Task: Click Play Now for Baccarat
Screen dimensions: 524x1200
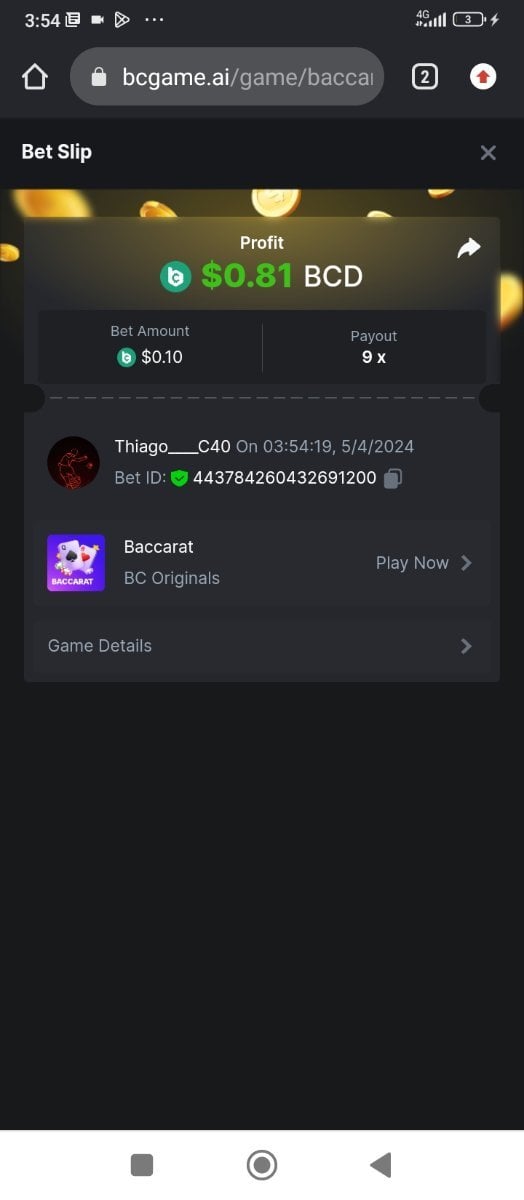Action: tap(412, 563)
